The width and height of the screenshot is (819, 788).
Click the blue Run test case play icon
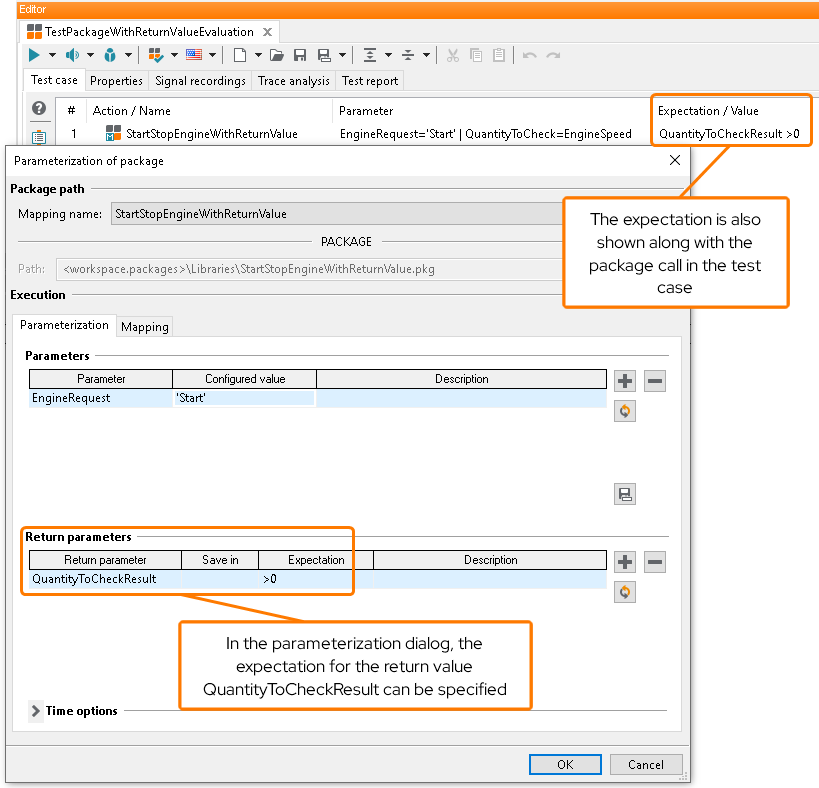(34, 55)
